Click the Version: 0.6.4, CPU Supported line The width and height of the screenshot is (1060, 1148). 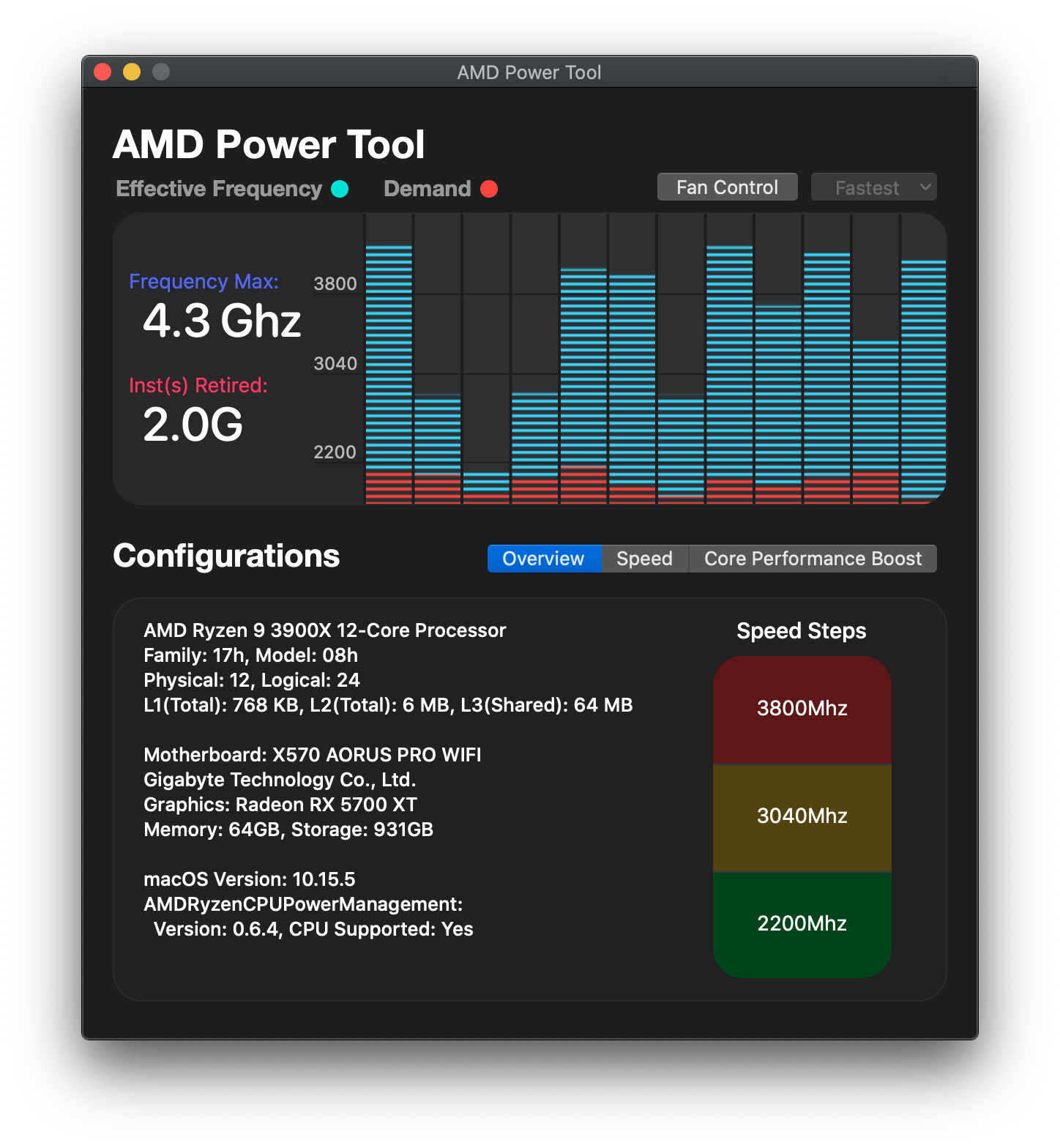(313, 929)
